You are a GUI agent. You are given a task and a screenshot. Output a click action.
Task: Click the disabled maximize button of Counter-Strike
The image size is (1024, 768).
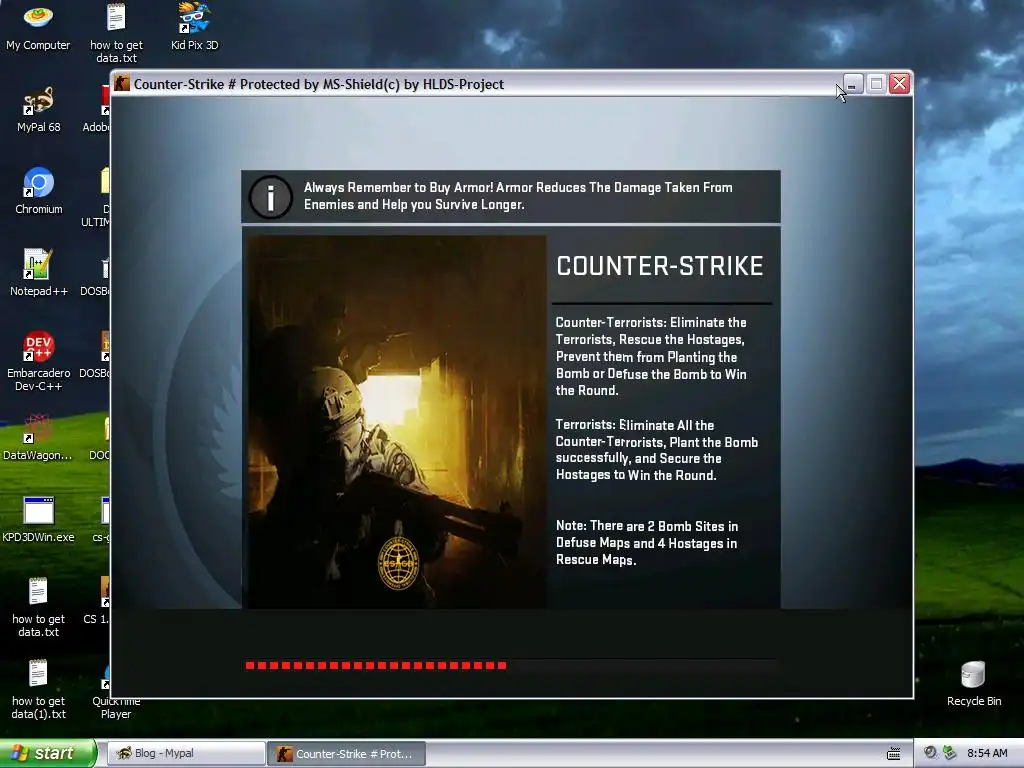(876, 84)
